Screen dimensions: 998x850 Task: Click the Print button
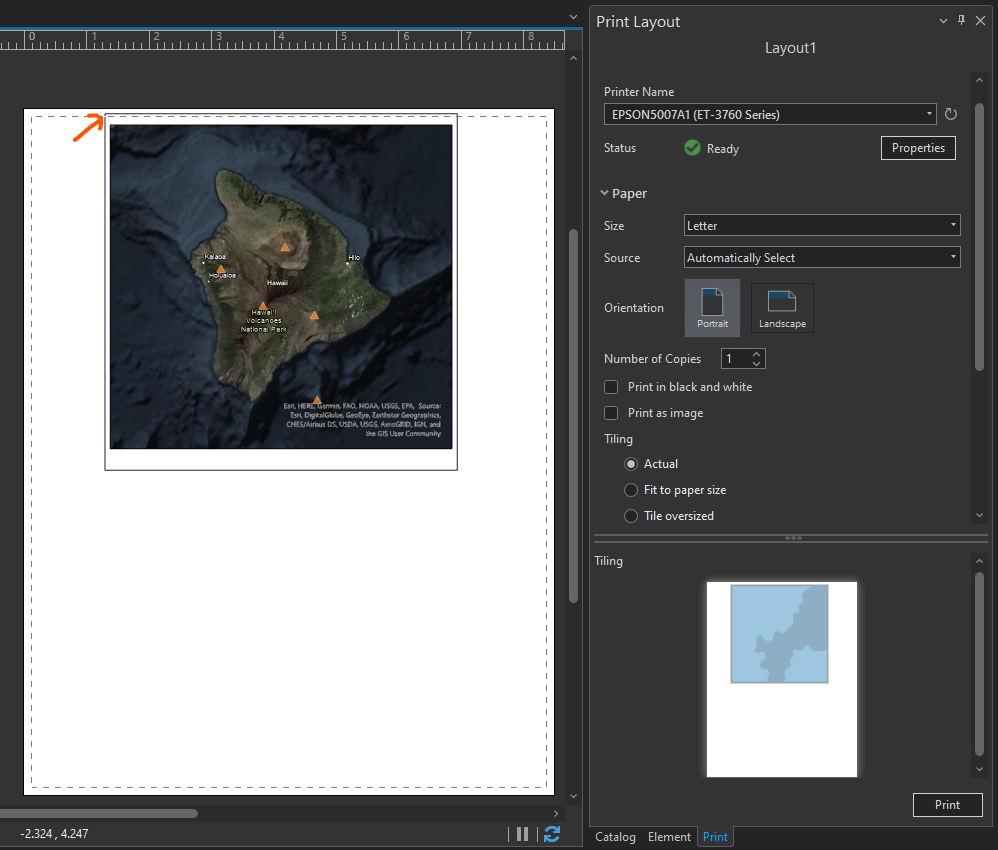[947, 805]
